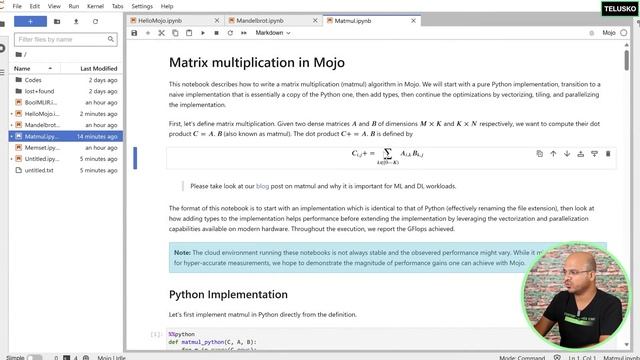
Task: Open the Settings menu
Action: [x=142, y=6]
